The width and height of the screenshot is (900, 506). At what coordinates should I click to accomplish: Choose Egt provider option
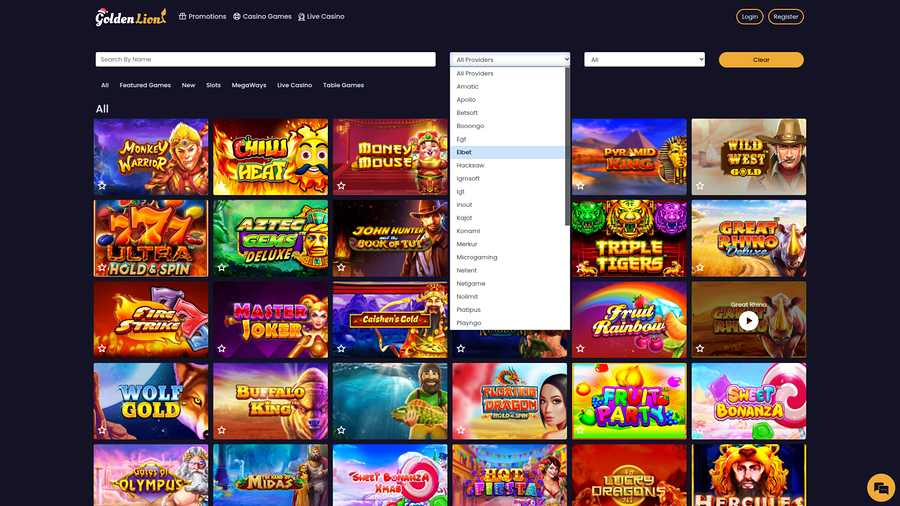coord(507,139)
